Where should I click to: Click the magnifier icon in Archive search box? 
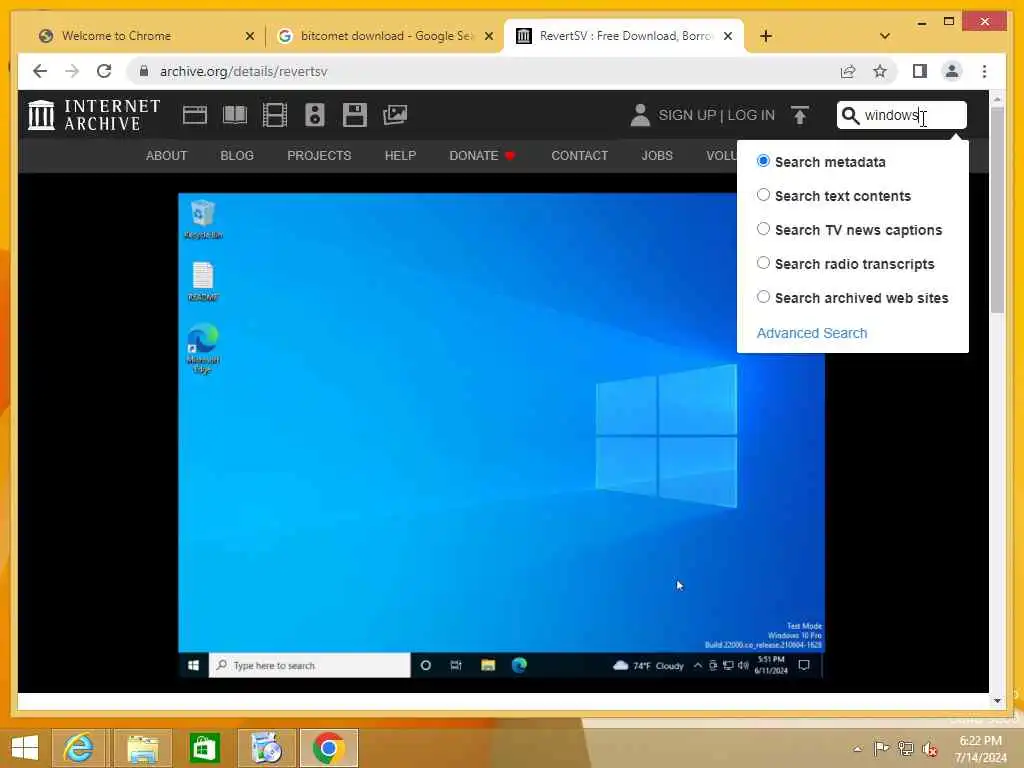coord(850,116)
